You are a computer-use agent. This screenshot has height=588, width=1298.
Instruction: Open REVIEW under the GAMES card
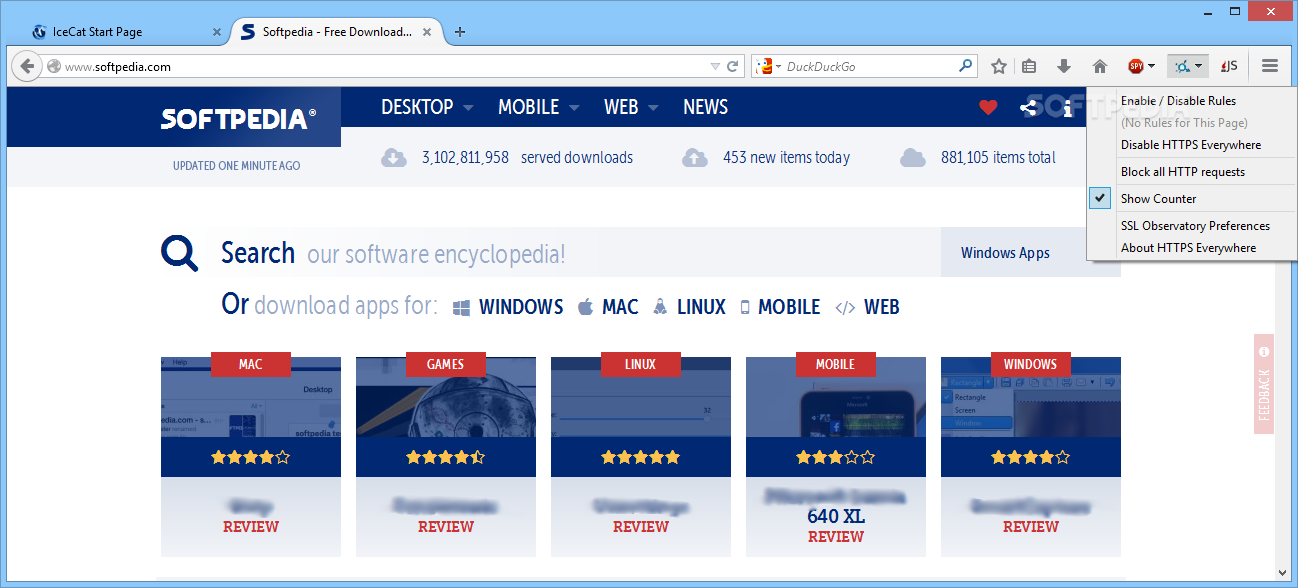[446, 527]
